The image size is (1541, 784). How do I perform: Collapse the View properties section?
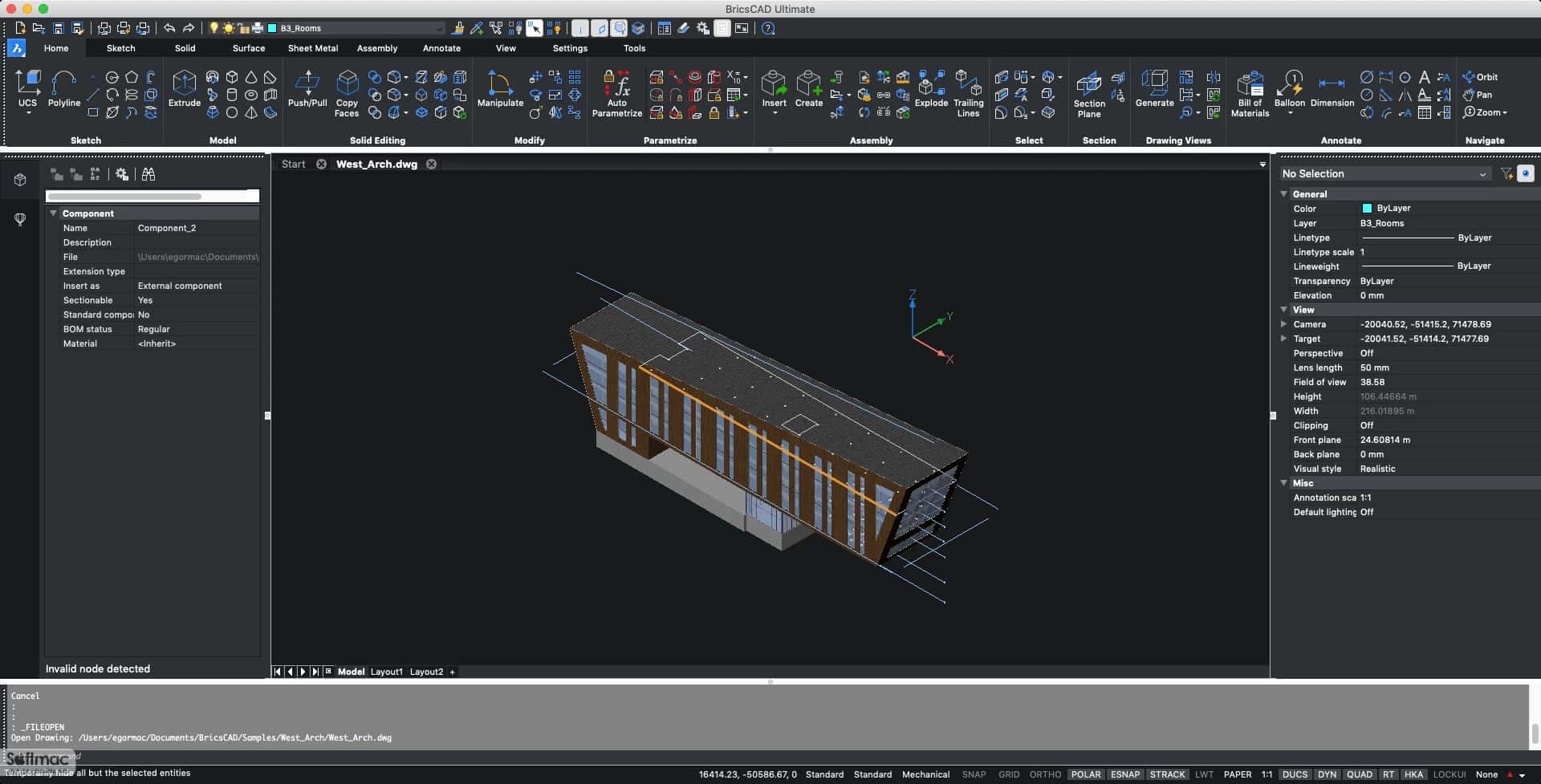click(x=1284, y=310)
